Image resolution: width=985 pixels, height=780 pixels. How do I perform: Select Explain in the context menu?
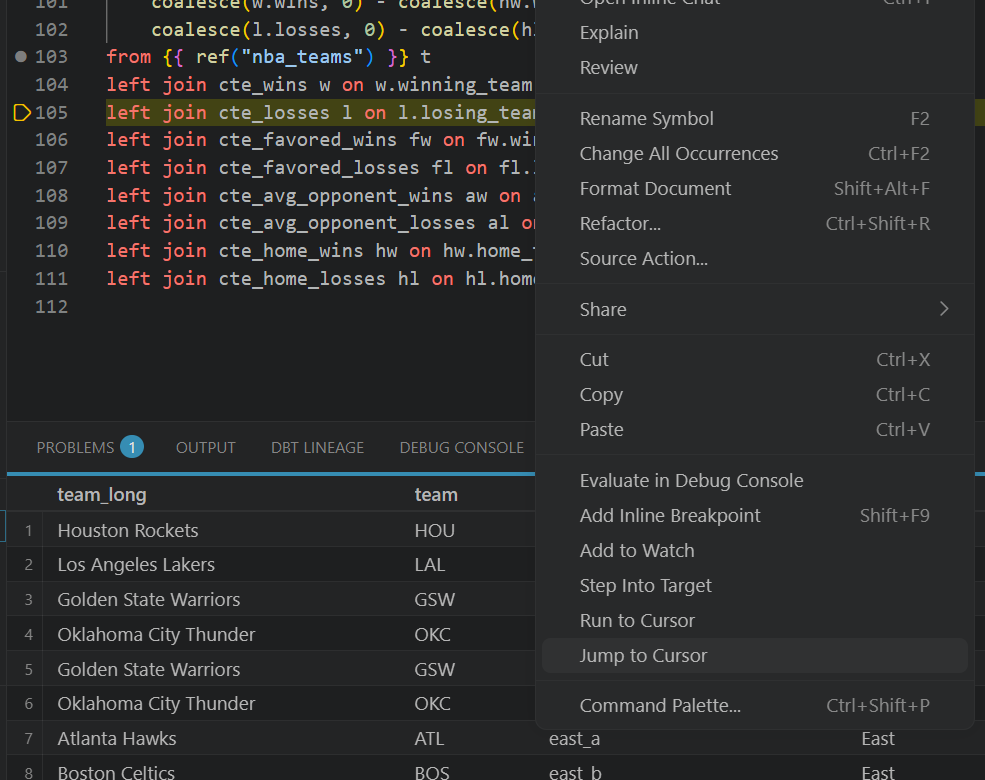[x=754, y=33]
